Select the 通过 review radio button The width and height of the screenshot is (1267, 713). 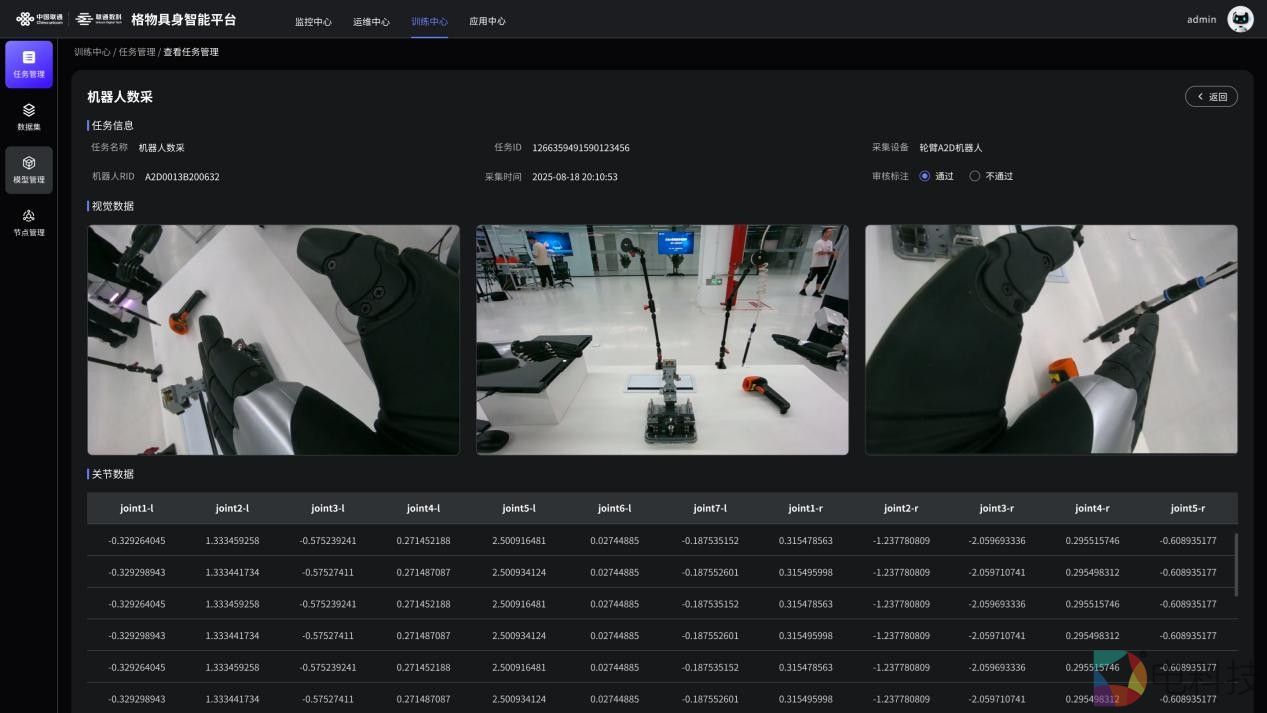coord(924,176)
